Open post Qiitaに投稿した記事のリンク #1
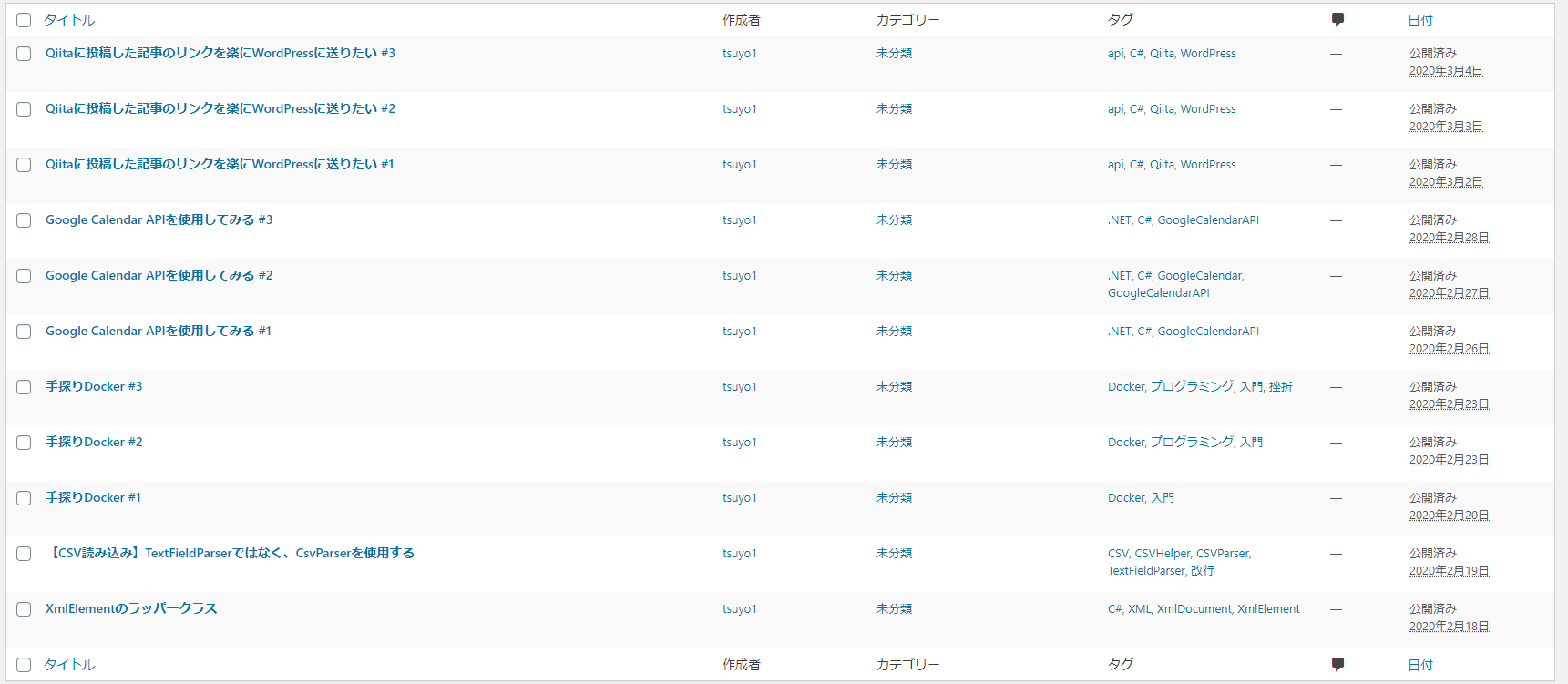The image size is (1568, 684). (220, 164)
